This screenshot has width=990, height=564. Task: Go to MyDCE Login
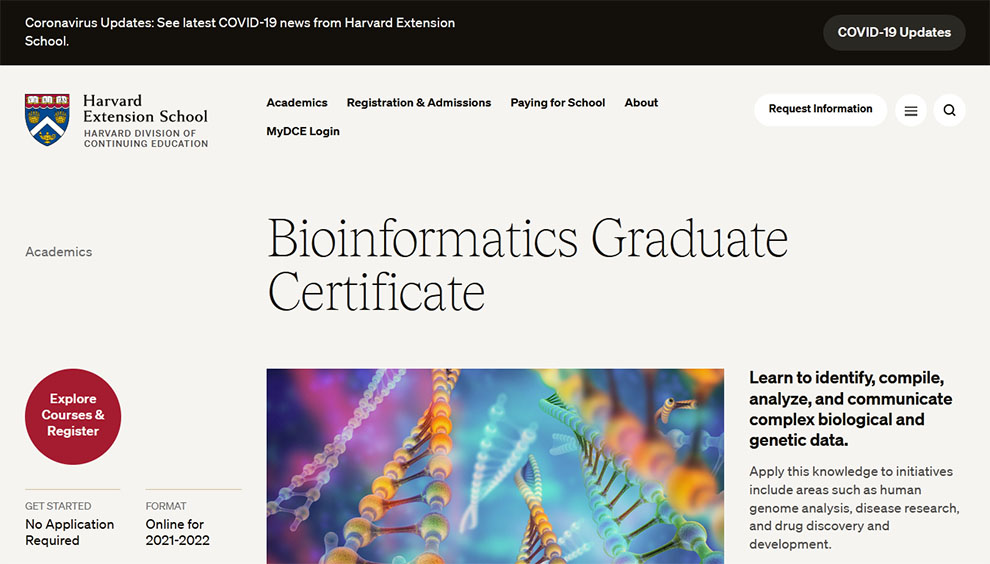click(x=303, y=131)
